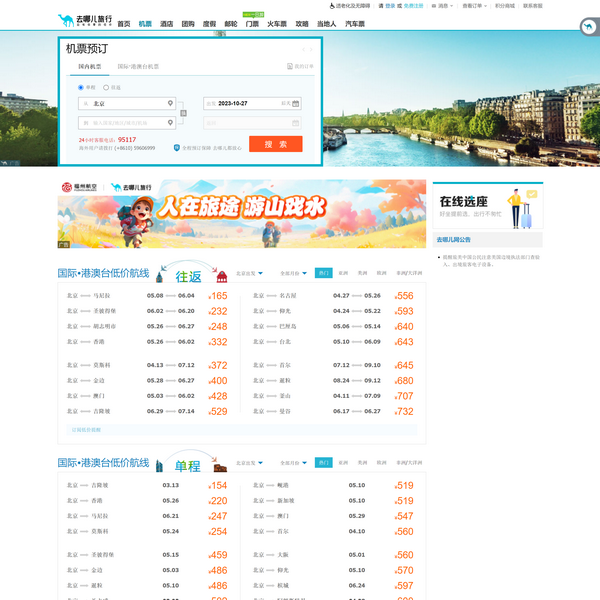Open the return date calendar icon
This screenshot has width=600, height=600.
(x=296, y=123)
